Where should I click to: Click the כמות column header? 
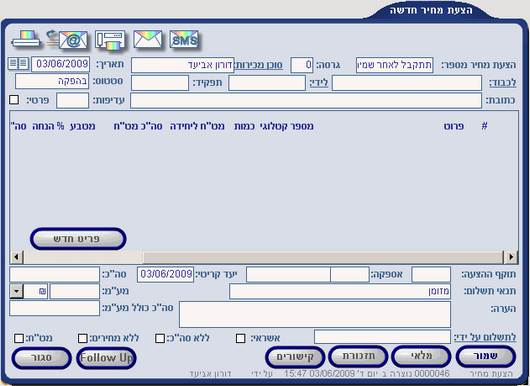point(244,126)
